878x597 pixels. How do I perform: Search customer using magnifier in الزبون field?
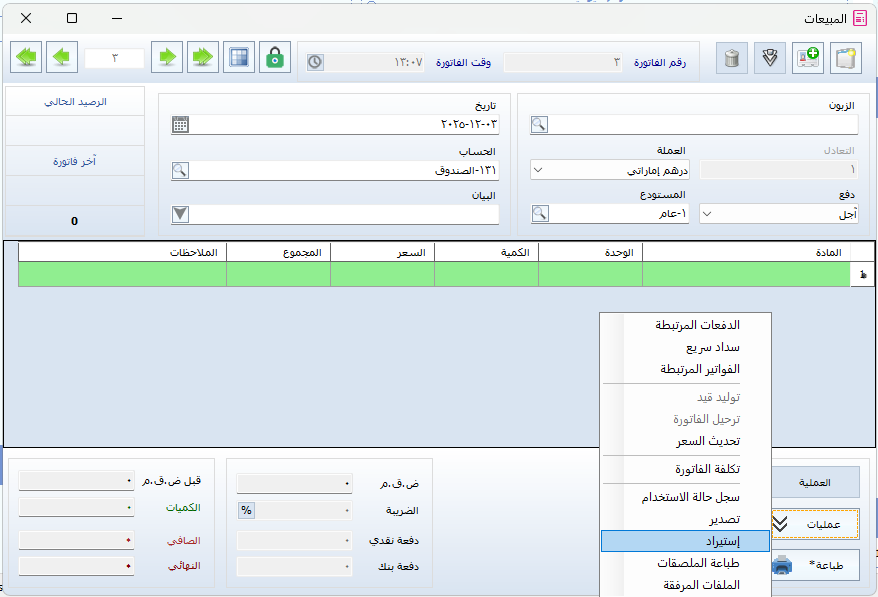pos(539,125)
